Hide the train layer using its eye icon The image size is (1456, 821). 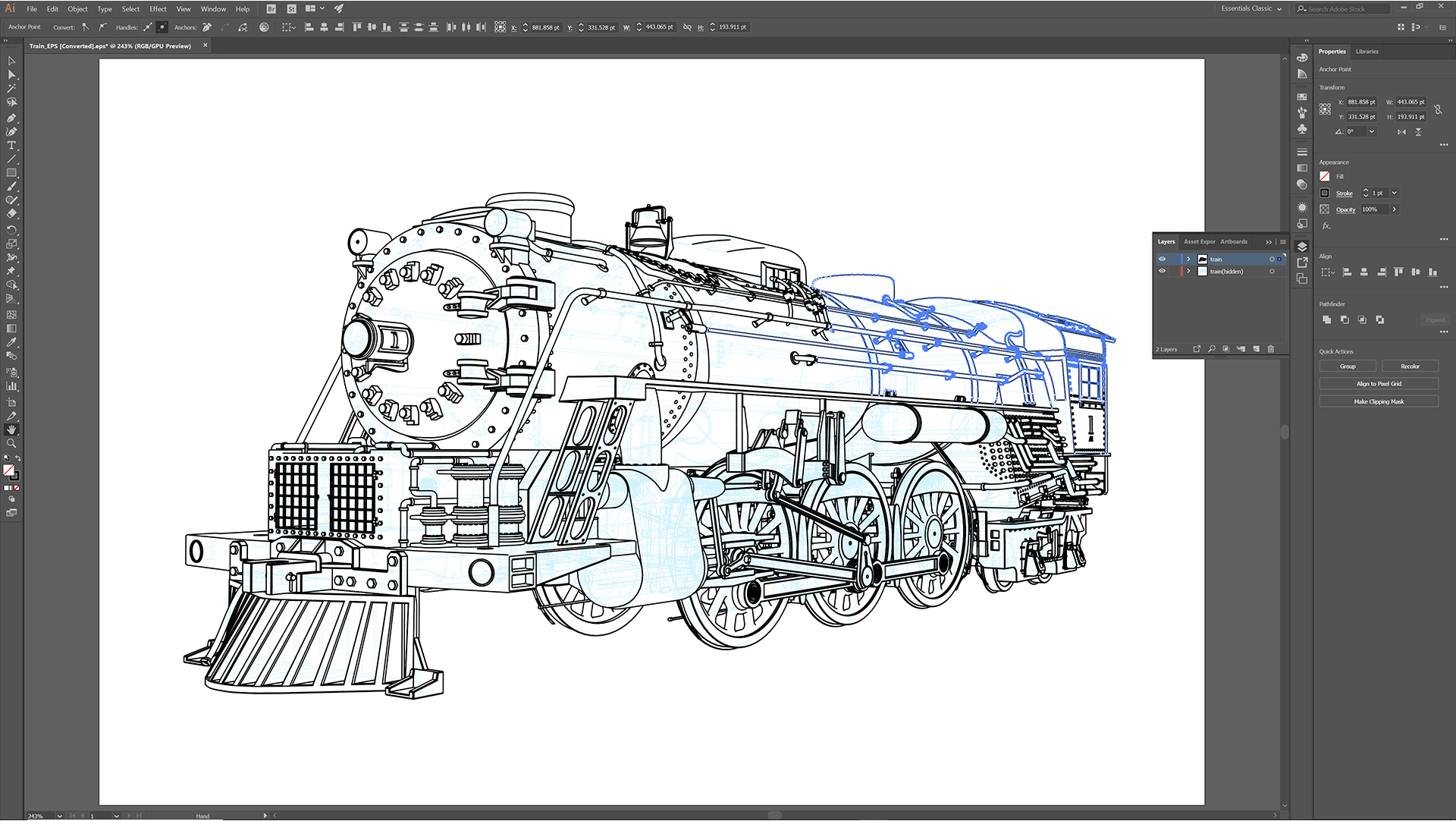pyautogui.click(x=1163, y=259)
